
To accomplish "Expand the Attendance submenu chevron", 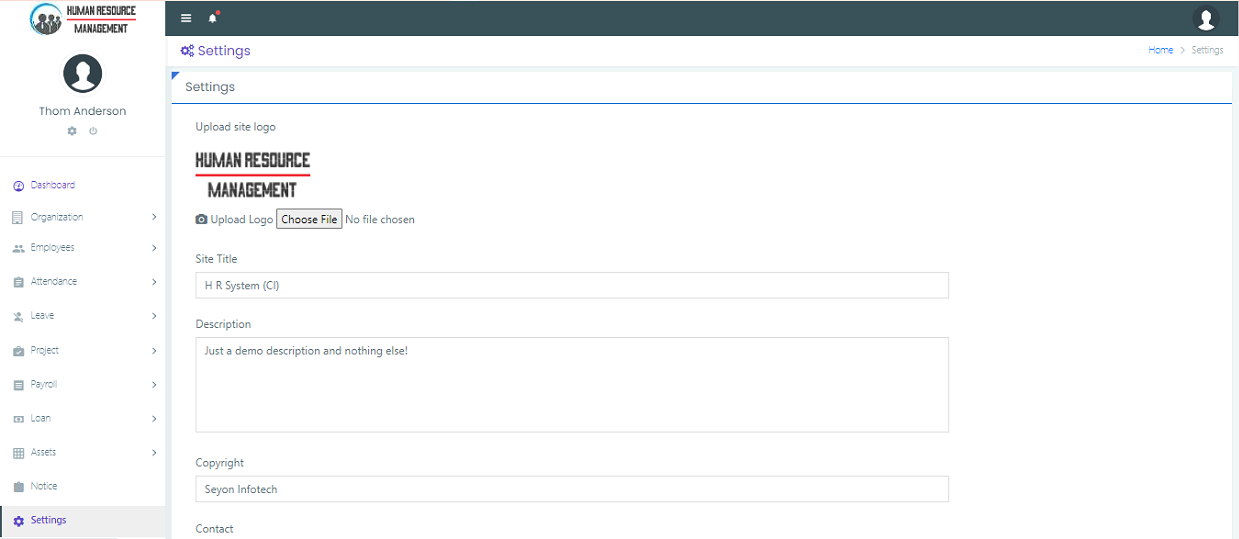I will point(154,282).
